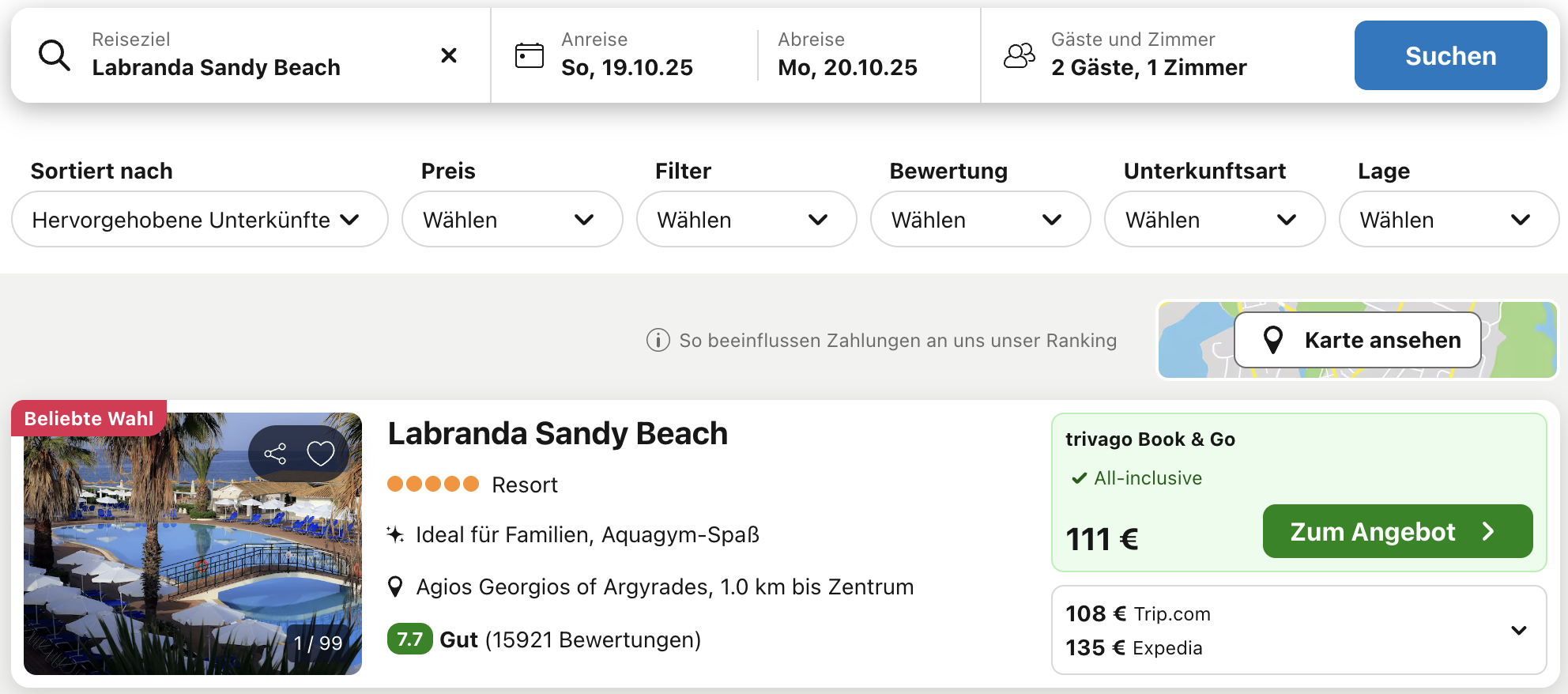This screenshot has width=1568, height=694.
Task: Click the calendar icon by Anreise
Action: pos(530,55)
